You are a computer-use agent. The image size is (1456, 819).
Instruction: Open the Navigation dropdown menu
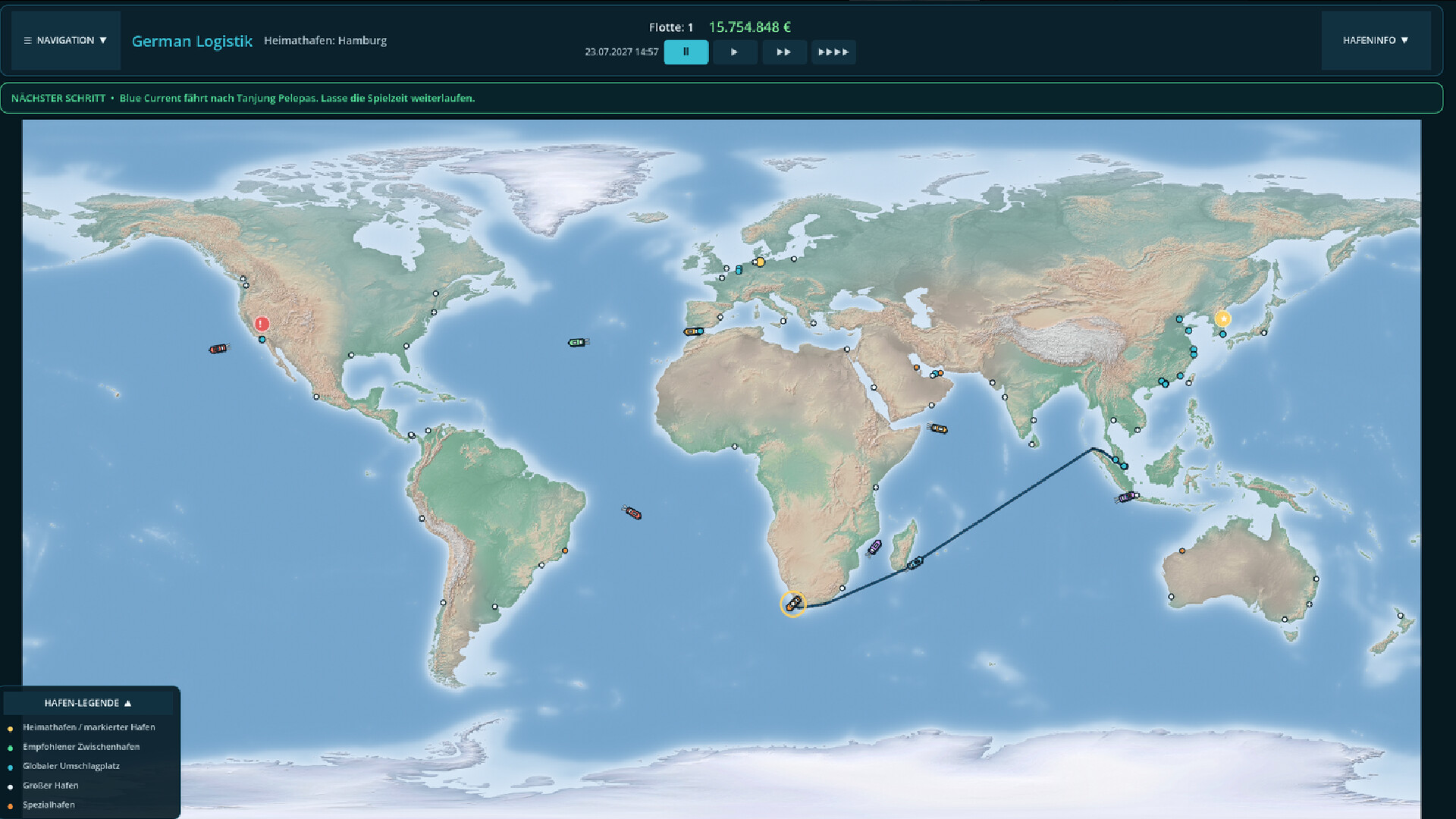(66, 40)
